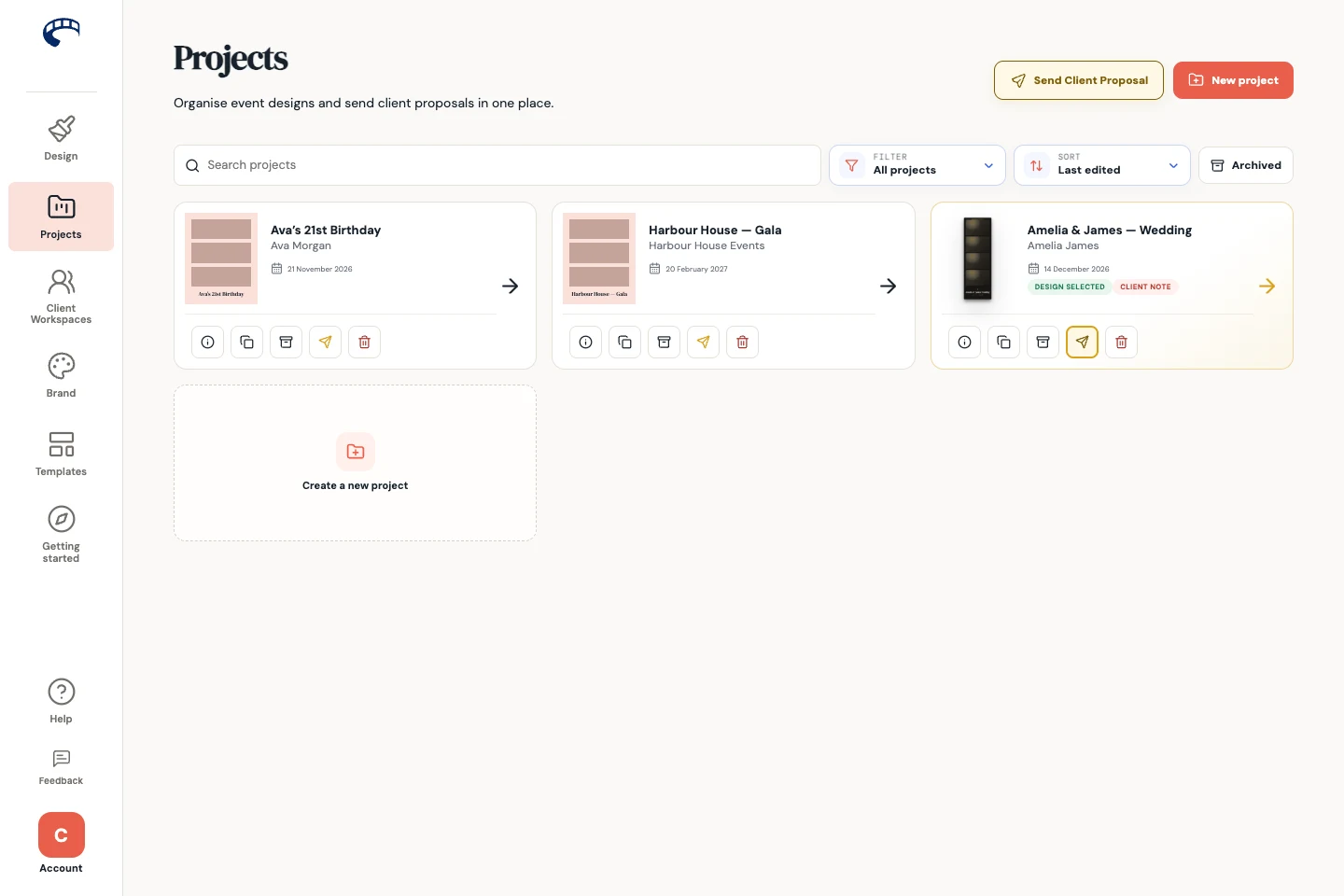Screen dimensions: 1344x896
Task: Create a project with New project button
Action: 1233,80
